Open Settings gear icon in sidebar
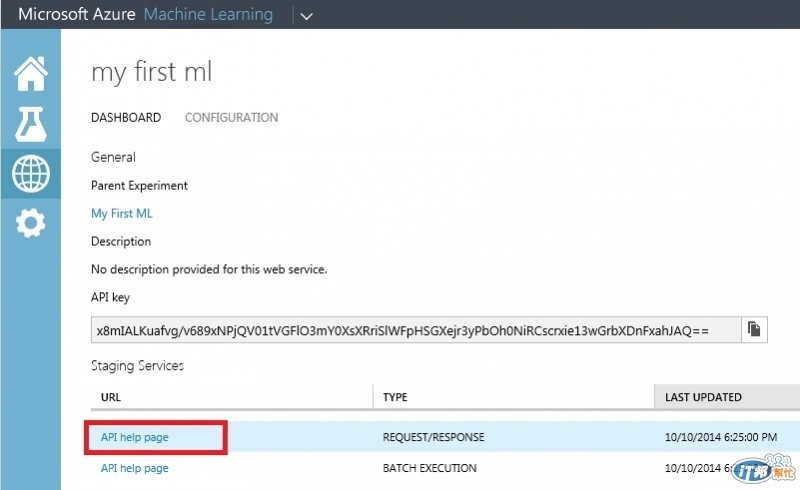Screen dimensions: 800x490 click(x=31, y=223)
